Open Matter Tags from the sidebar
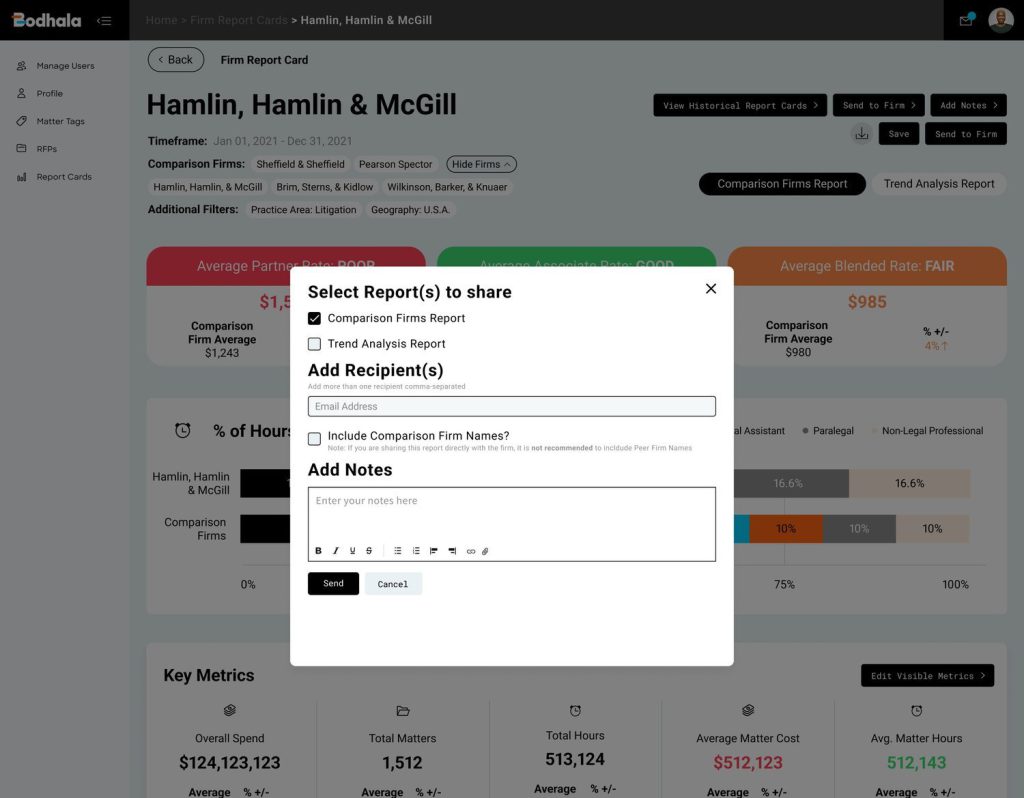The width and height of the screenshot is (1024, 798). 51,121
